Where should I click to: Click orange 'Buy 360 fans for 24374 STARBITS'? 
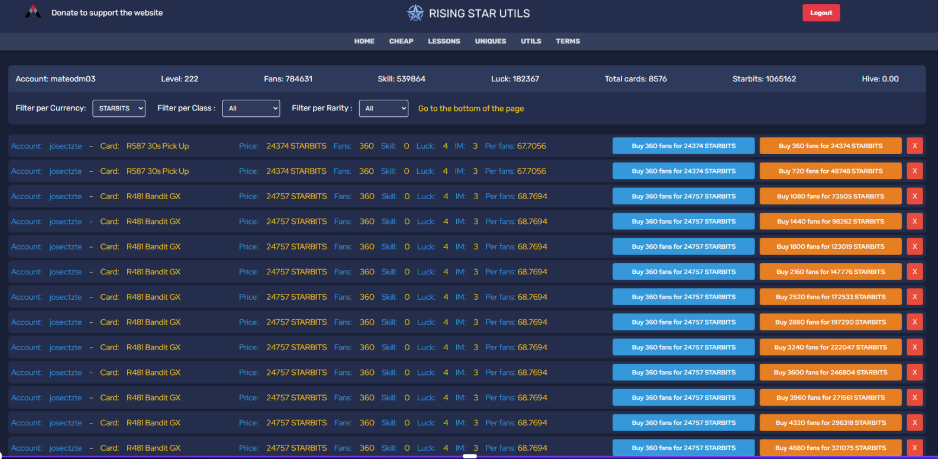point(830,146)
